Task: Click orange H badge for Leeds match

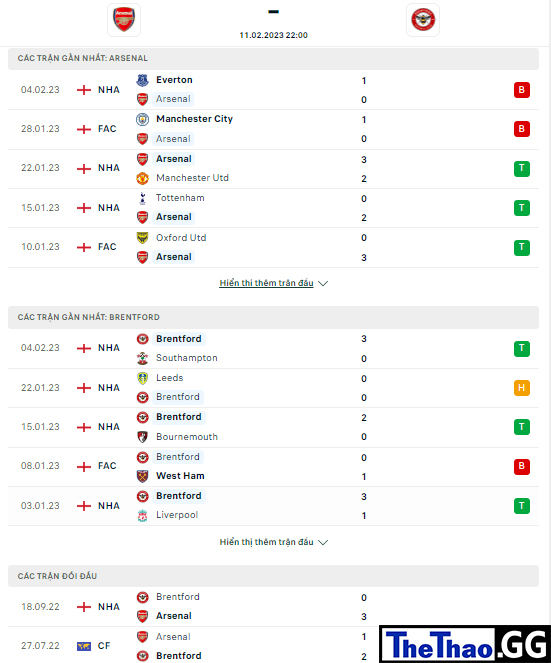Action: point(521,388)
